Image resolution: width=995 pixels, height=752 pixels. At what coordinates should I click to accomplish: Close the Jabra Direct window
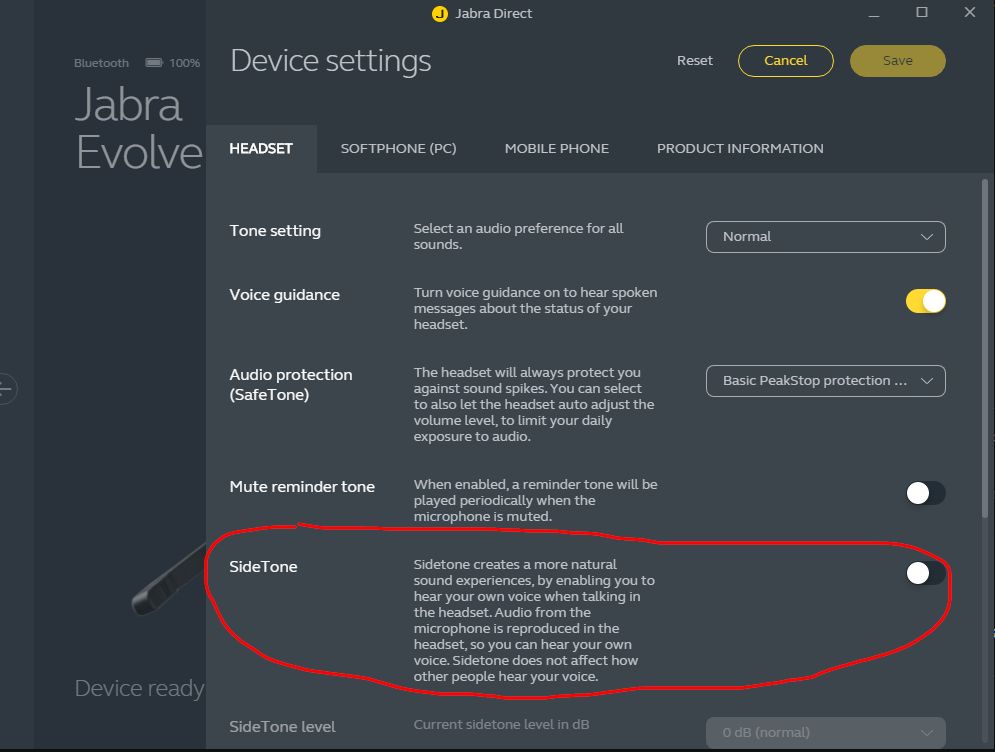coord(970,12)
